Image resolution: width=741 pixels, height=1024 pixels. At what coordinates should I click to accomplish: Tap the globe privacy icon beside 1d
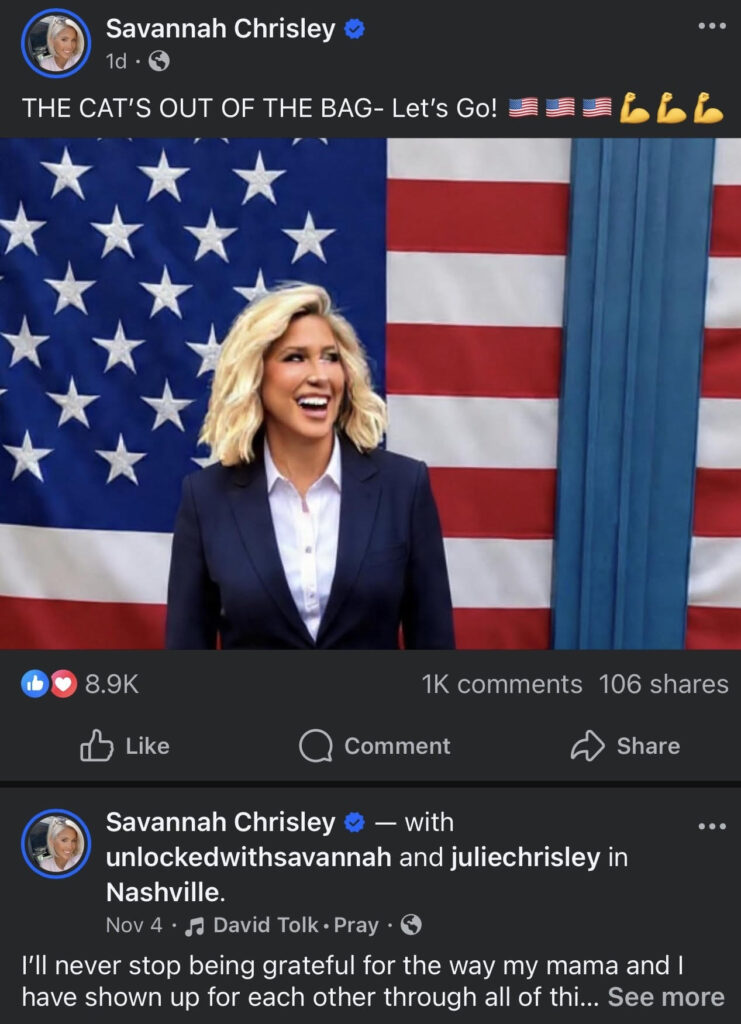159,61
